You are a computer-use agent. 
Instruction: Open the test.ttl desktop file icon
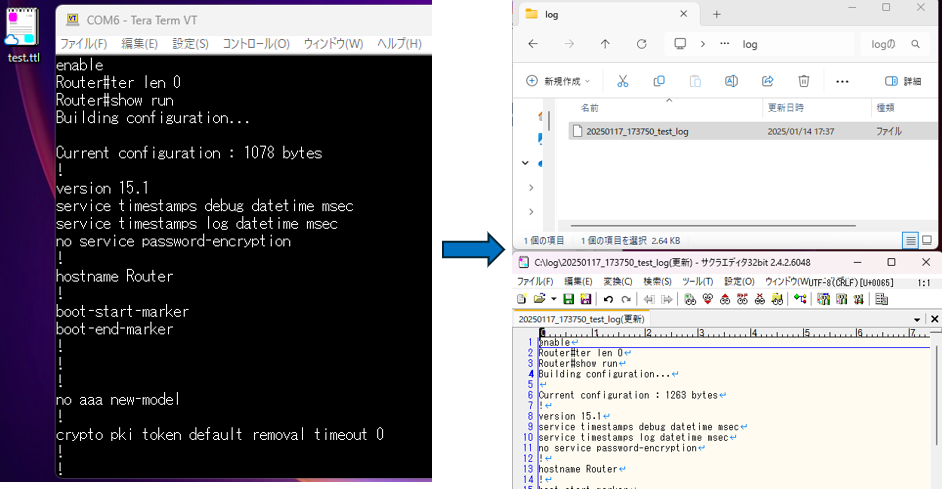(x=23, y=35)
